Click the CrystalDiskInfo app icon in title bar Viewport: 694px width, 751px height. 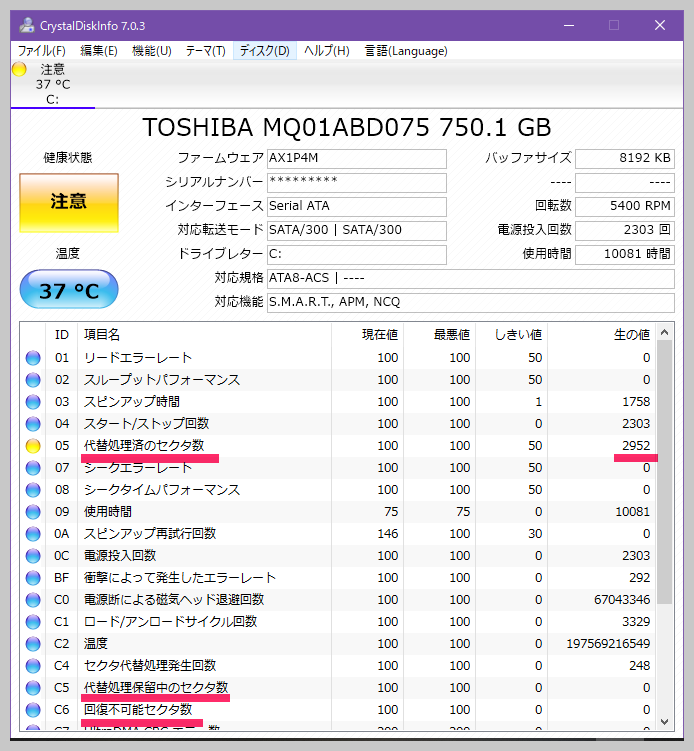pos(27,25)
